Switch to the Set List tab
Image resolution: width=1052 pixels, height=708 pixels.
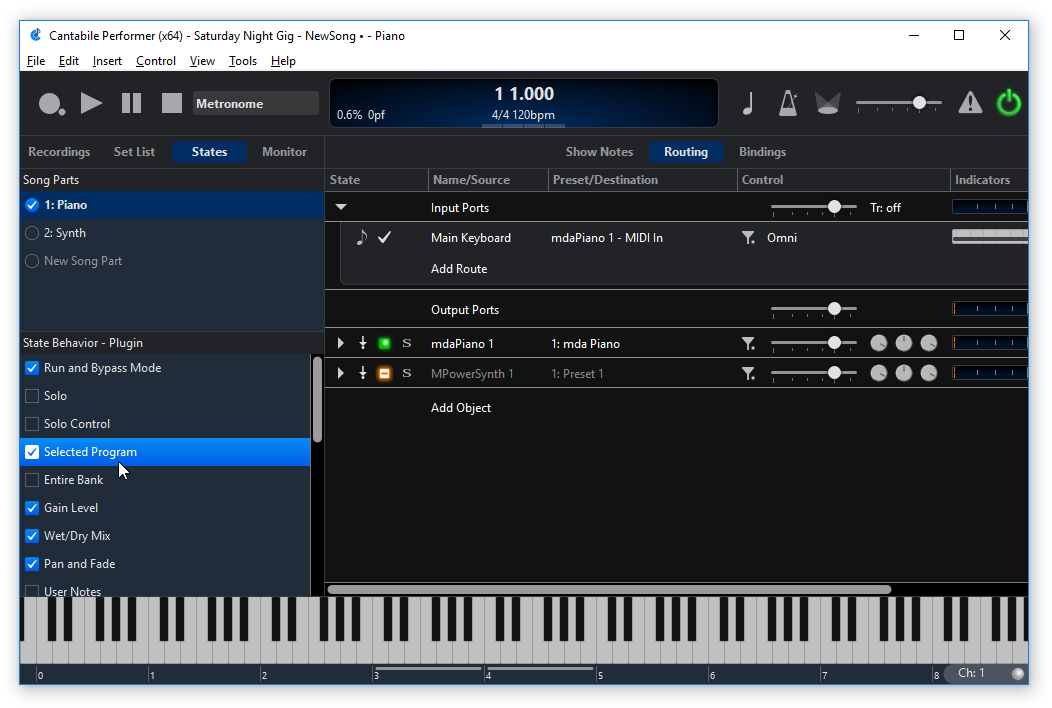click(134, 152)
